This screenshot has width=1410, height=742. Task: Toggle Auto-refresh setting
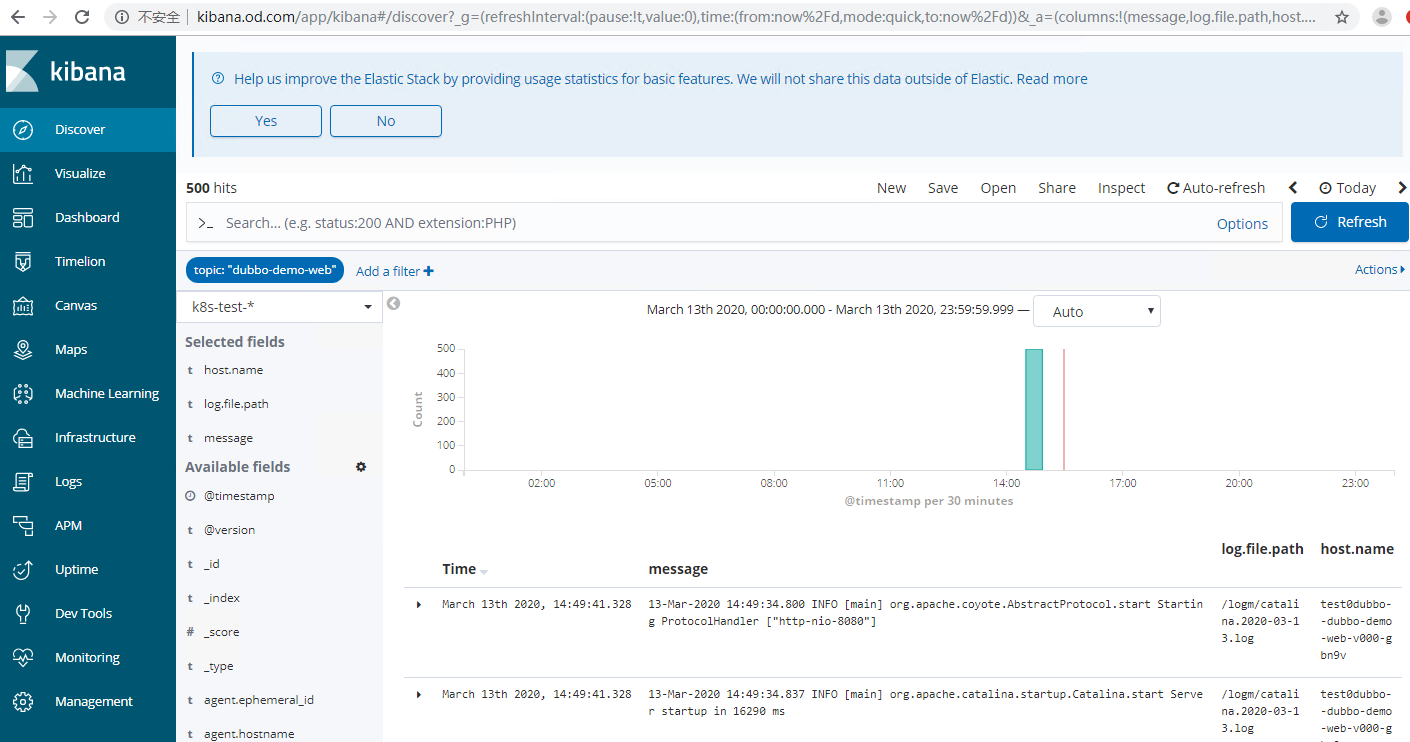pyautogui.click(x=1216, y=188)
